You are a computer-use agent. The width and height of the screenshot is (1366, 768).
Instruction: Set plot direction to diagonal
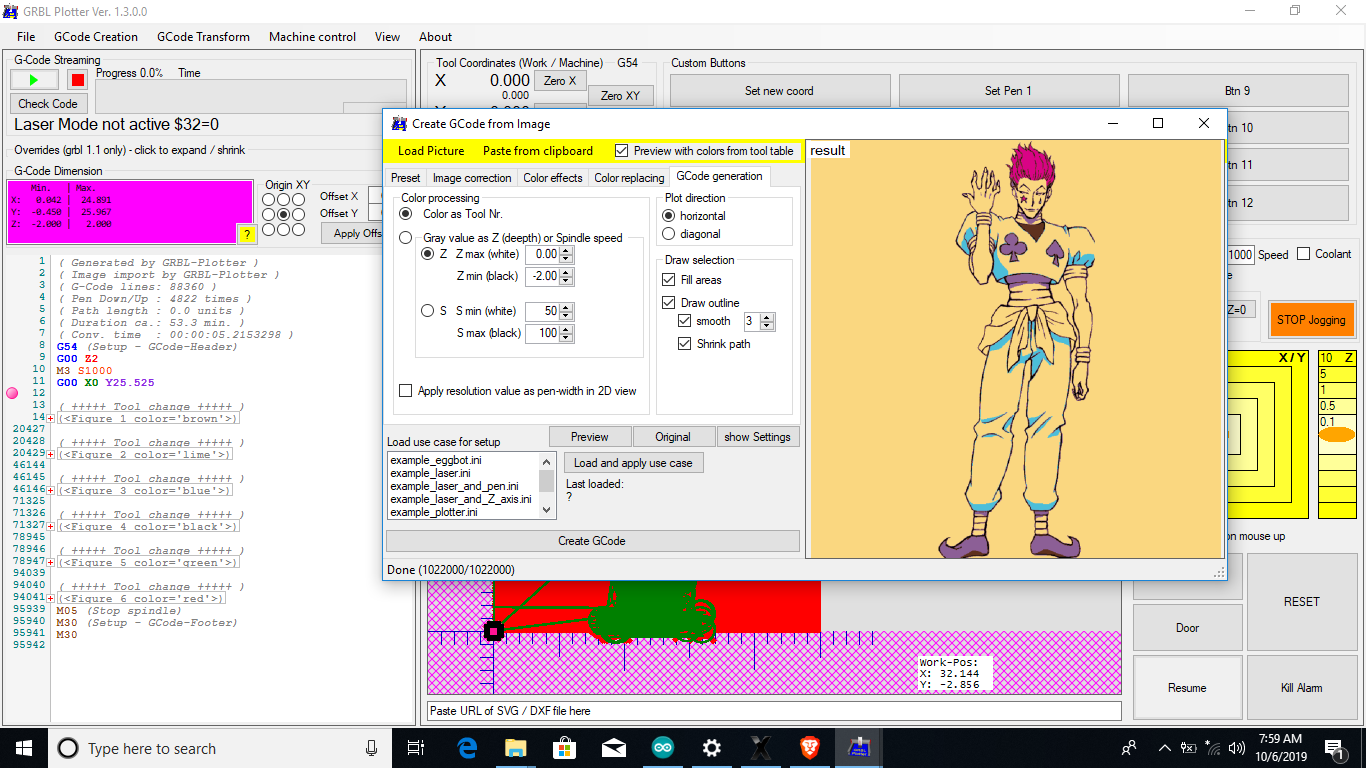pos(669,234)
